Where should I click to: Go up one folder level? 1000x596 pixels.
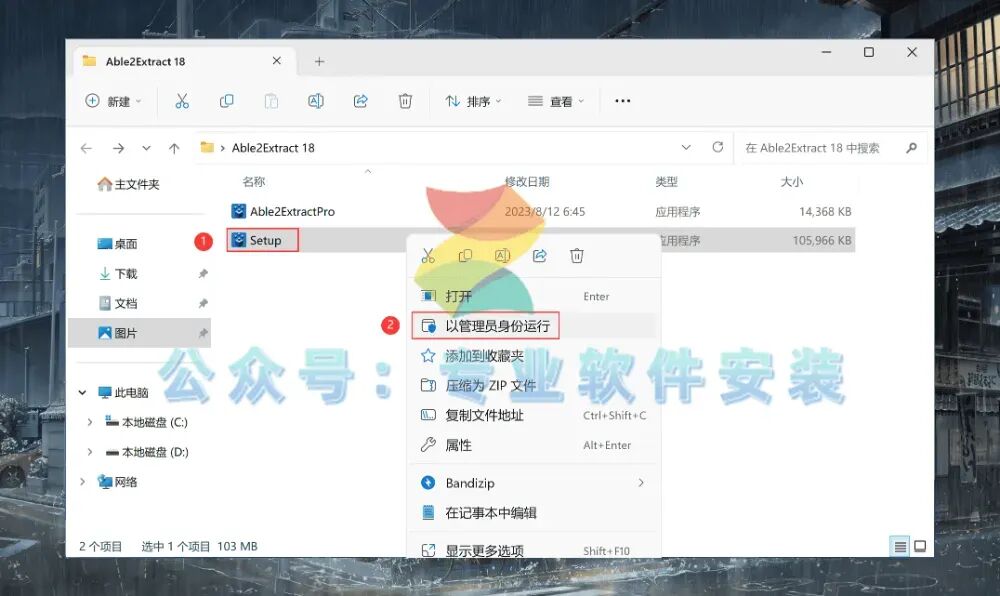click(x=174, y=148)
